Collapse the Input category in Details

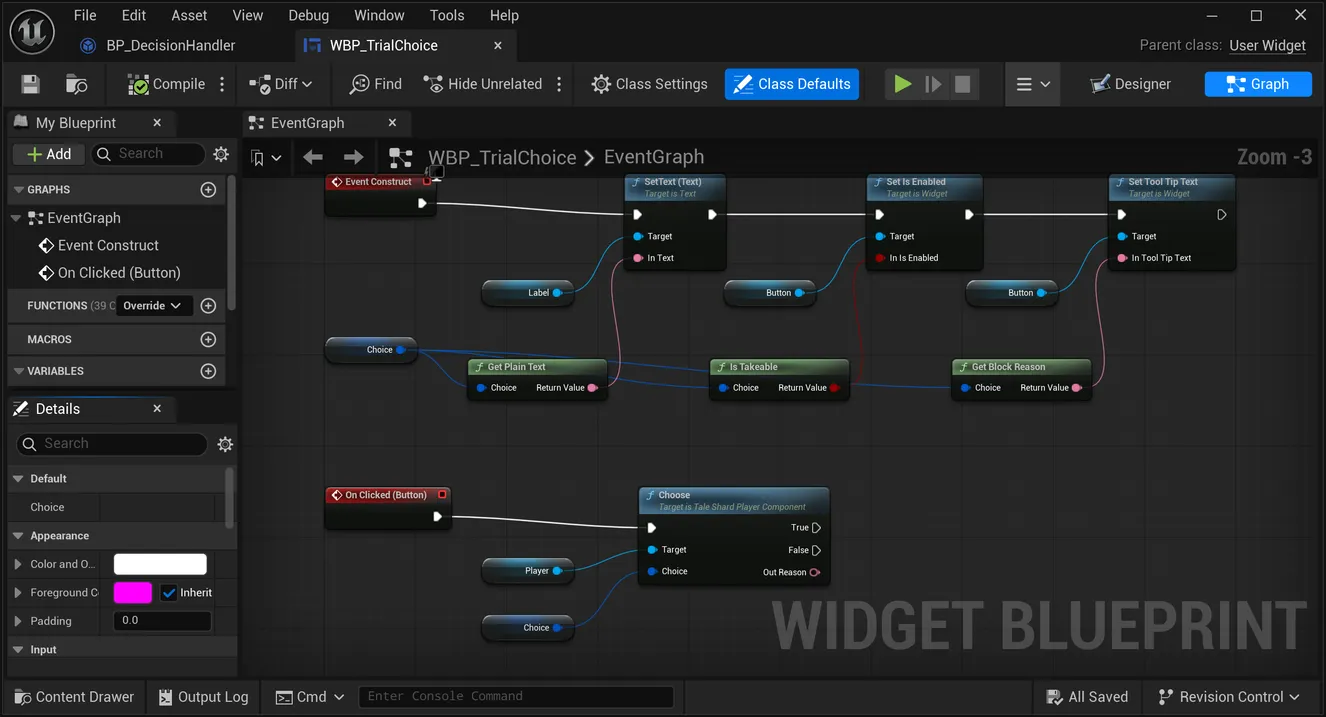pyautogui.click(x=18, y=650)
